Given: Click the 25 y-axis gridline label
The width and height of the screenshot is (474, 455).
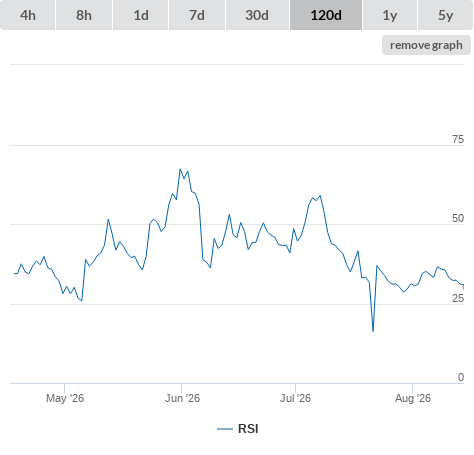Looking at the screenshot, I should pyautogui.click(x=458, y=298).
